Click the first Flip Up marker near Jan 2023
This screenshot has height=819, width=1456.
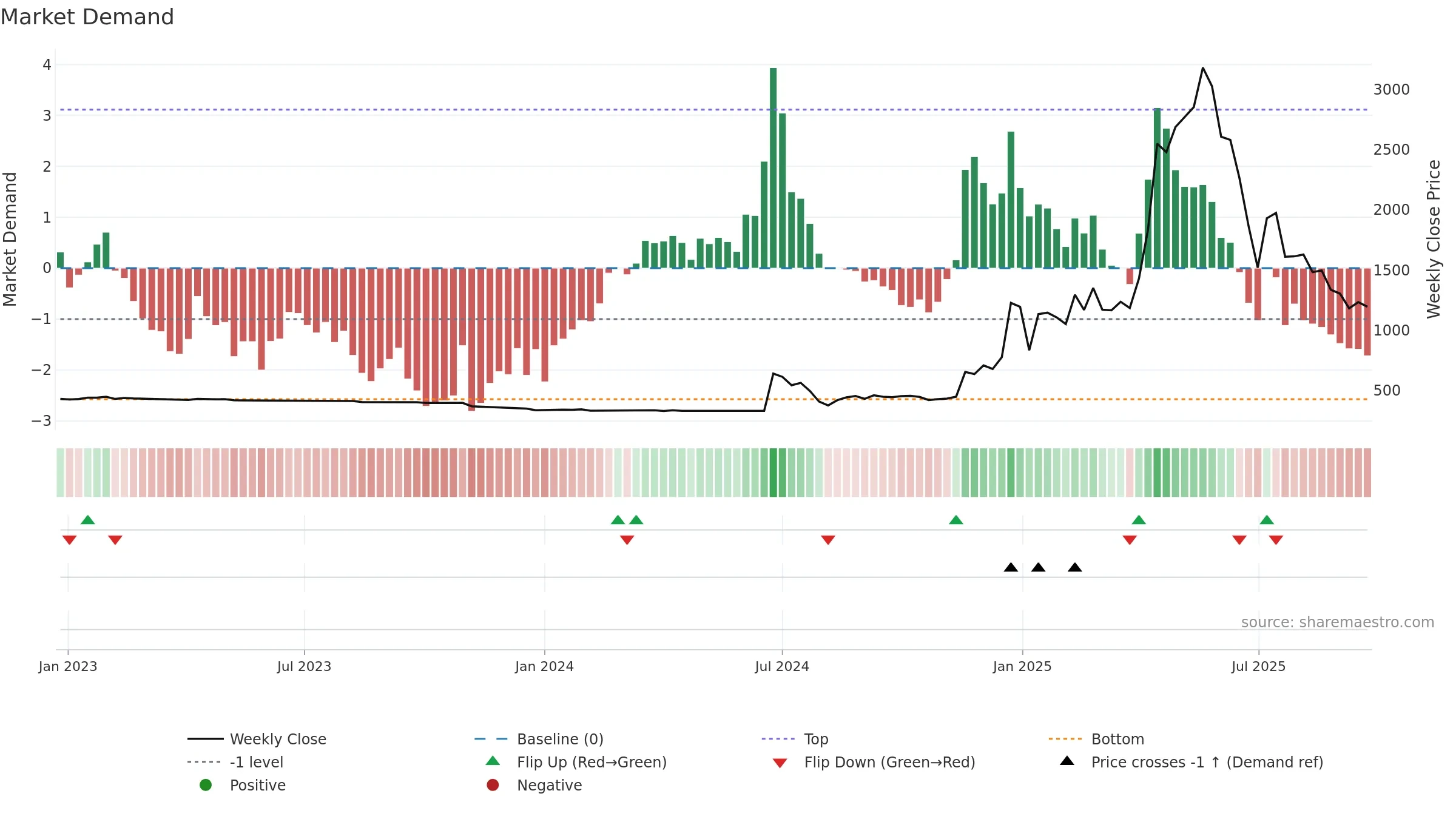88,520
